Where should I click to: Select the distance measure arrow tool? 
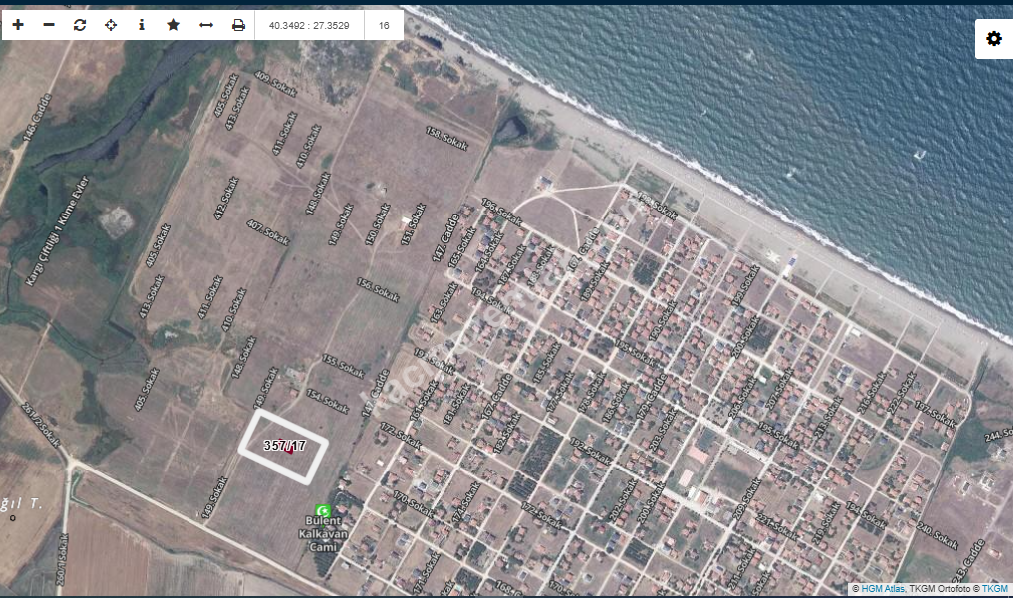point(206,25)
